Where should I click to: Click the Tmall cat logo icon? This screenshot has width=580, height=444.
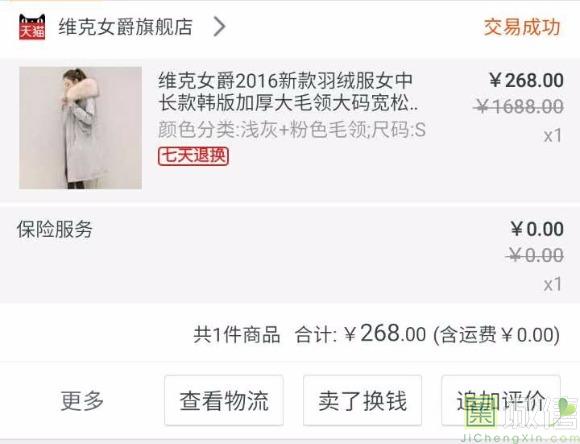tap(32, 27)
